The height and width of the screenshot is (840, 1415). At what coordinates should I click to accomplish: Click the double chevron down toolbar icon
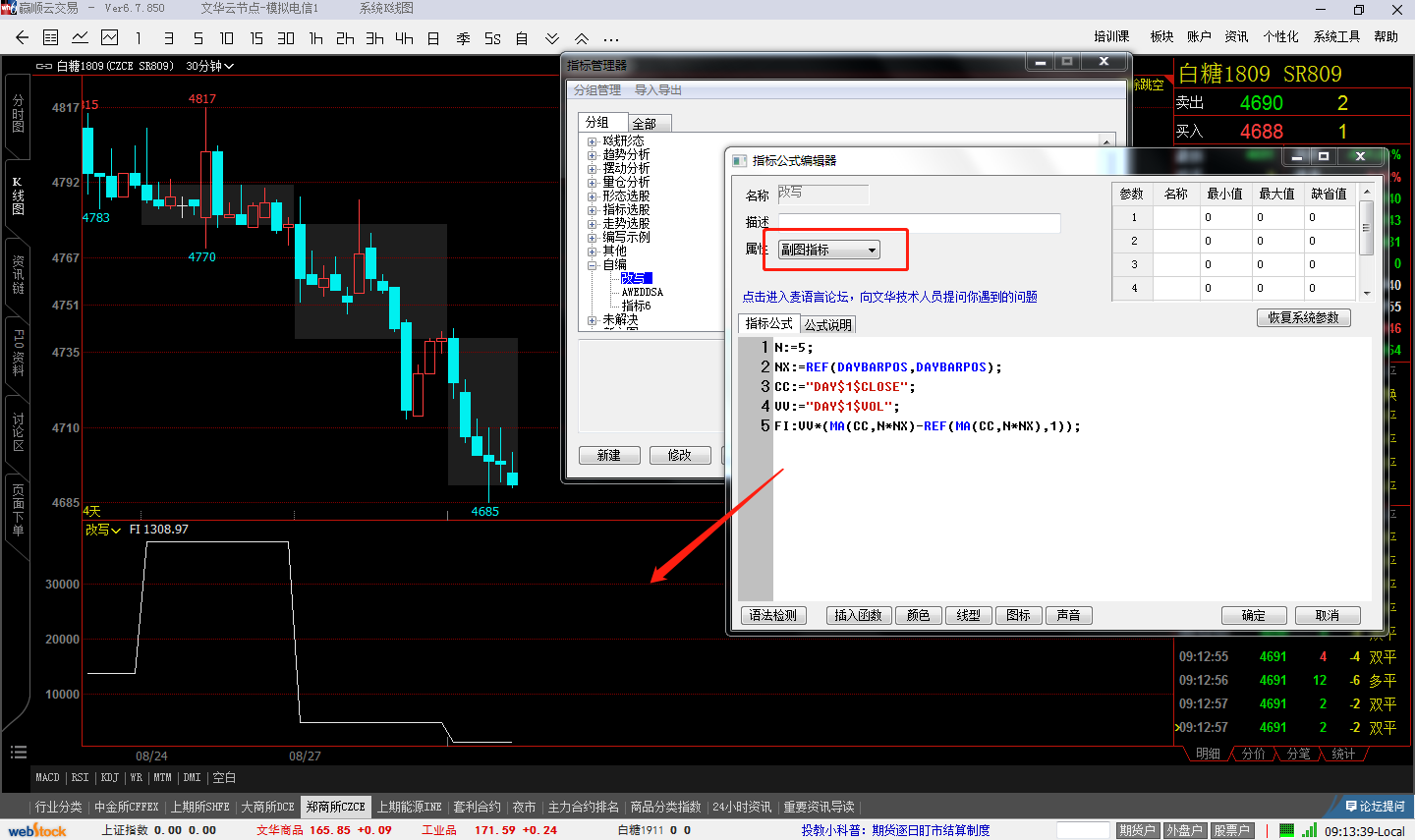pos(552,38)
